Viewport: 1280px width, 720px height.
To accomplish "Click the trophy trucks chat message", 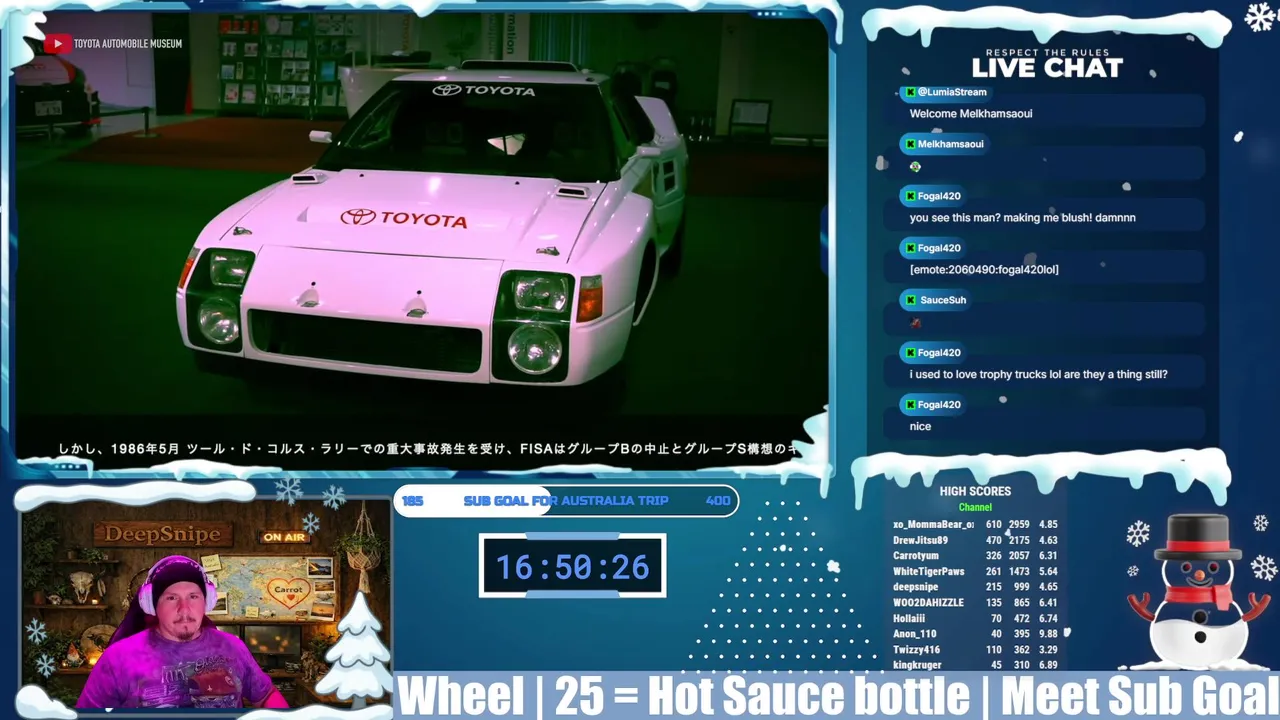I will [1038, 374].
